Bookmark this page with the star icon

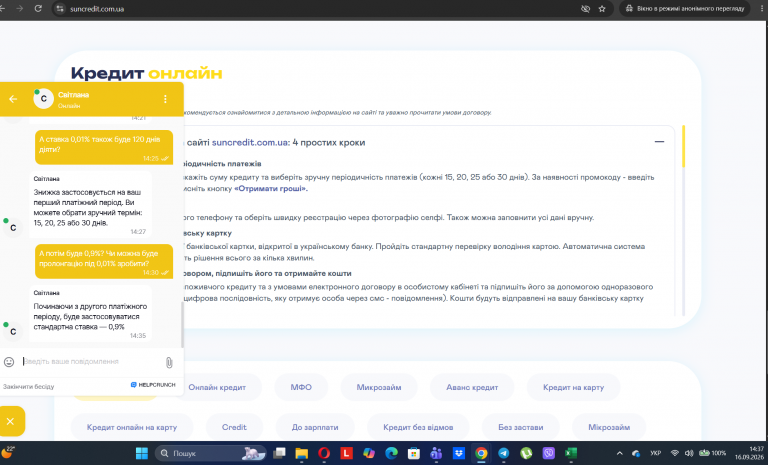point(602,9)
